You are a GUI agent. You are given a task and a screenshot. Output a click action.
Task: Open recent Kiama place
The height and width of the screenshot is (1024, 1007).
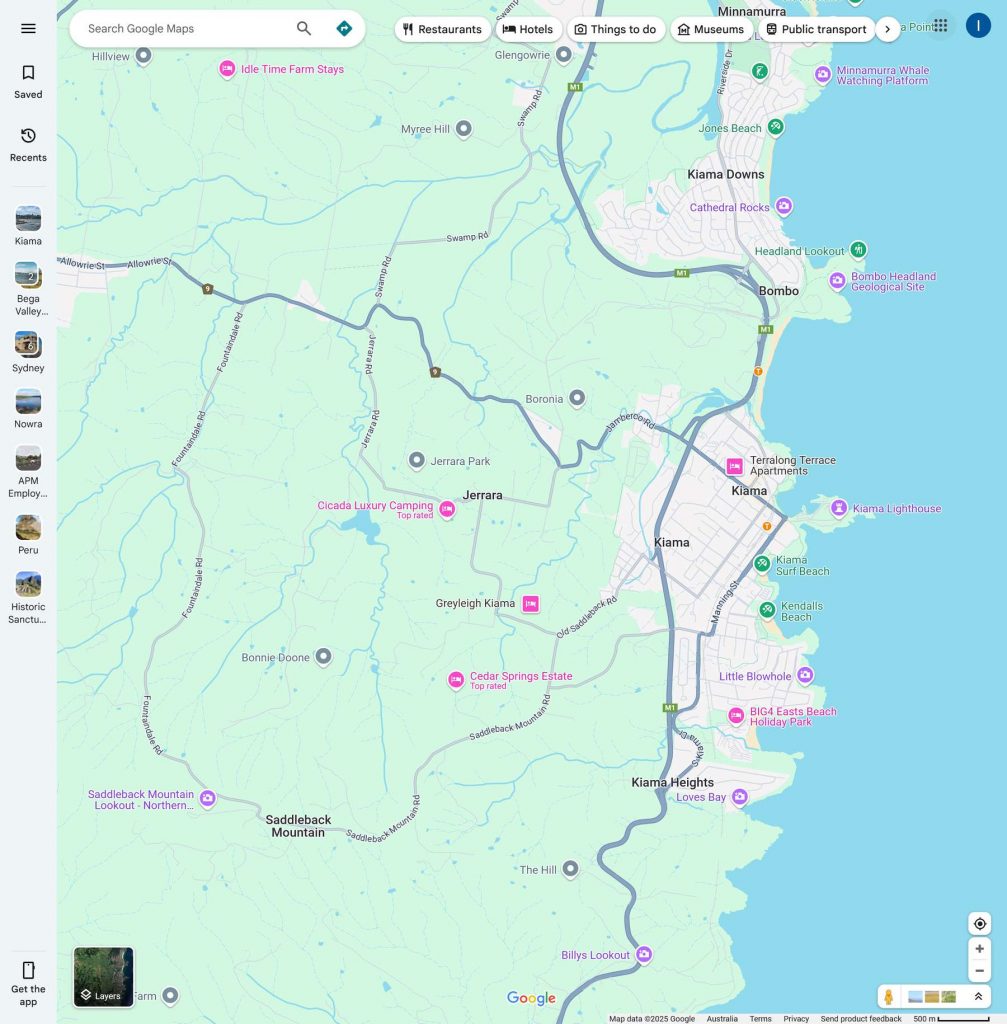click(x=28, y=226)
